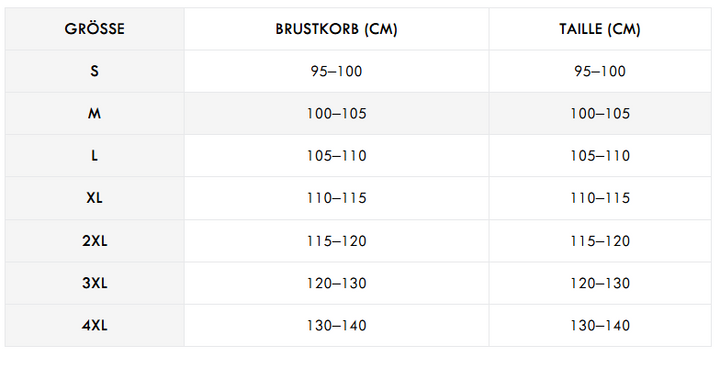Click waist measurement 130–140
The image size is (720, 368).
coord(600,325)
